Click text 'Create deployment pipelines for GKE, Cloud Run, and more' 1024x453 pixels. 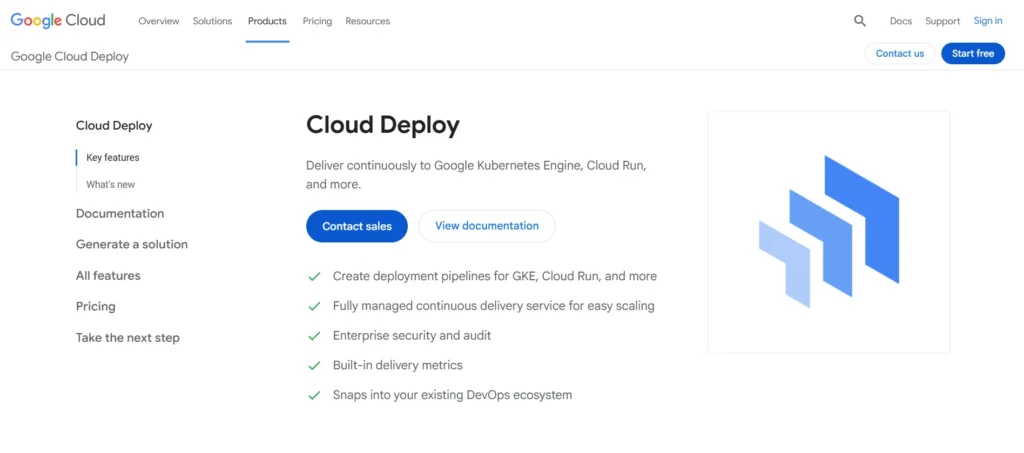coord(495,276)
